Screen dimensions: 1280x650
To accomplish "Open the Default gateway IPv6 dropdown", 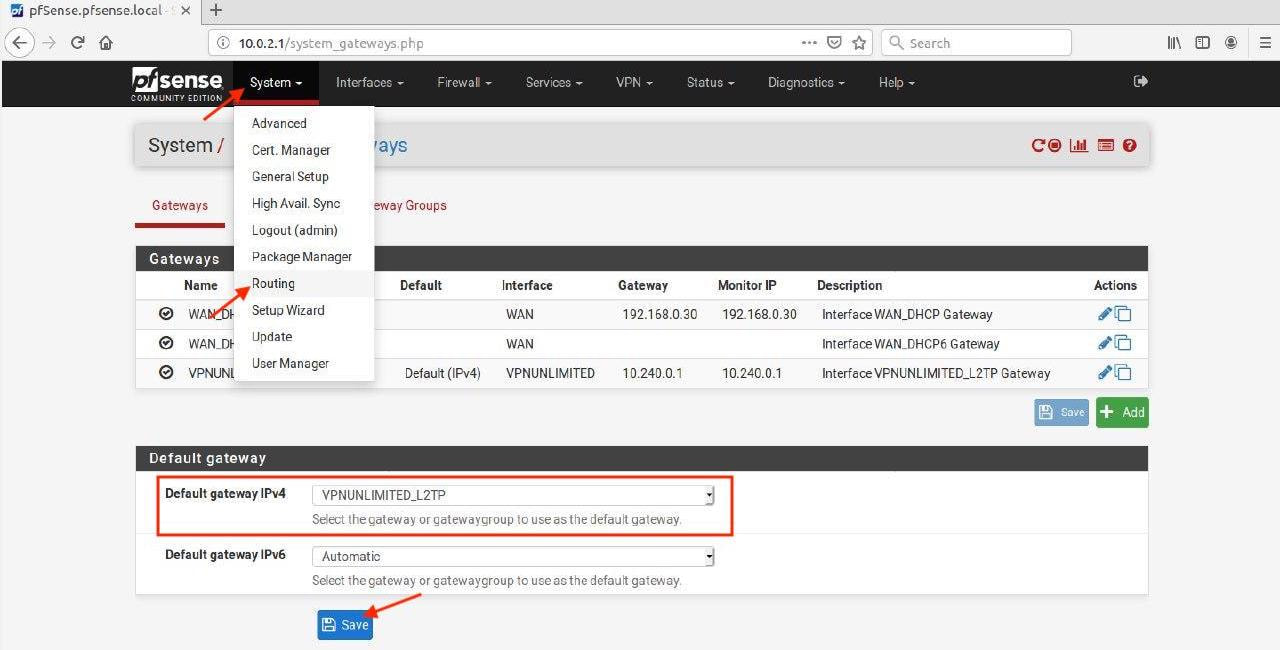I will (513, 556).
